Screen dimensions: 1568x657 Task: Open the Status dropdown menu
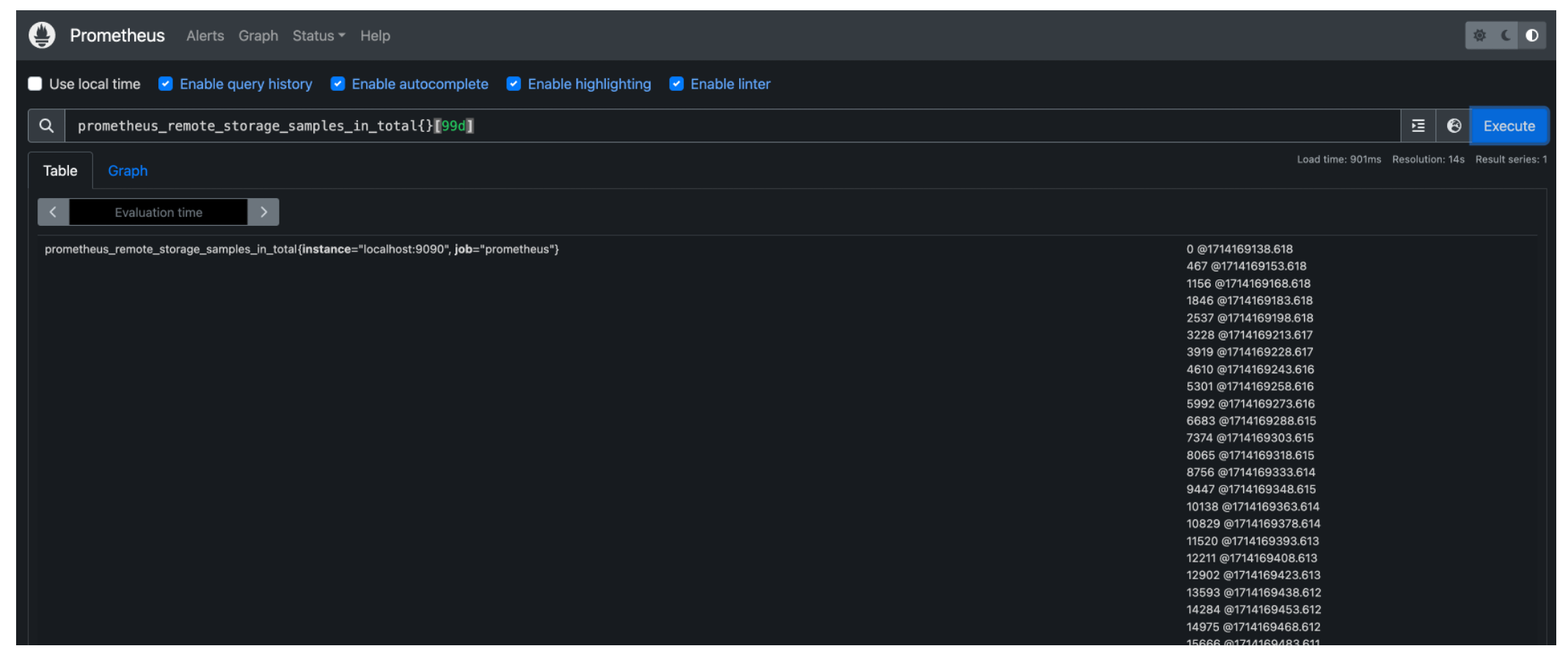click(318, 35)
